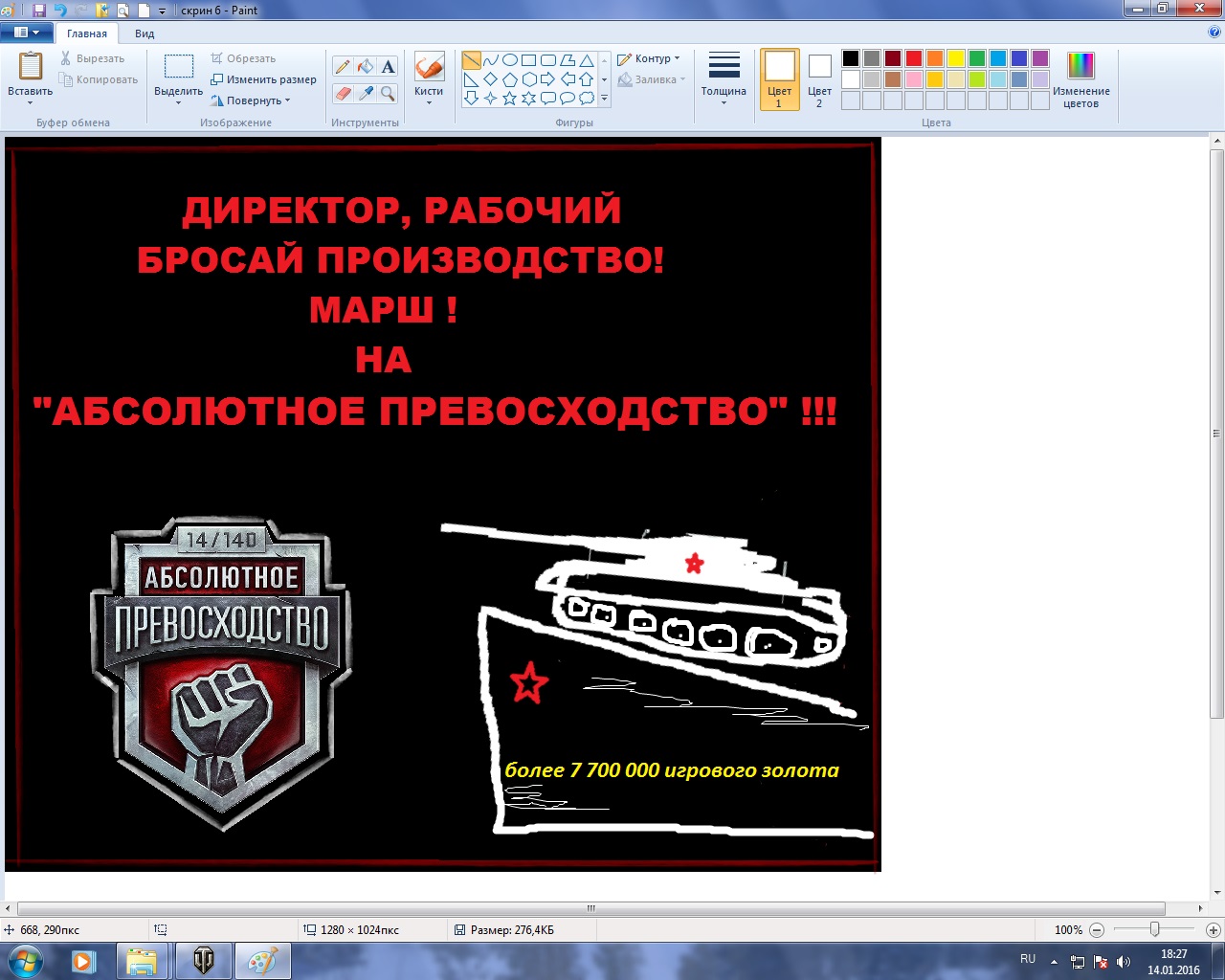Activate the Цвет 1 foreground color
This screenshot has width=1225, height=980.
click(779, 79)
